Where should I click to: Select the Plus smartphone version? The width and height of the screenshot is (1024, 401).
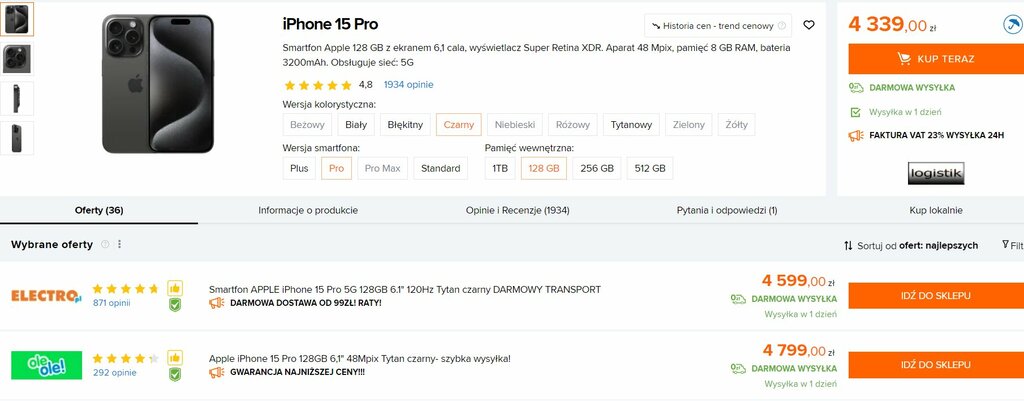(x=299, y=168)
